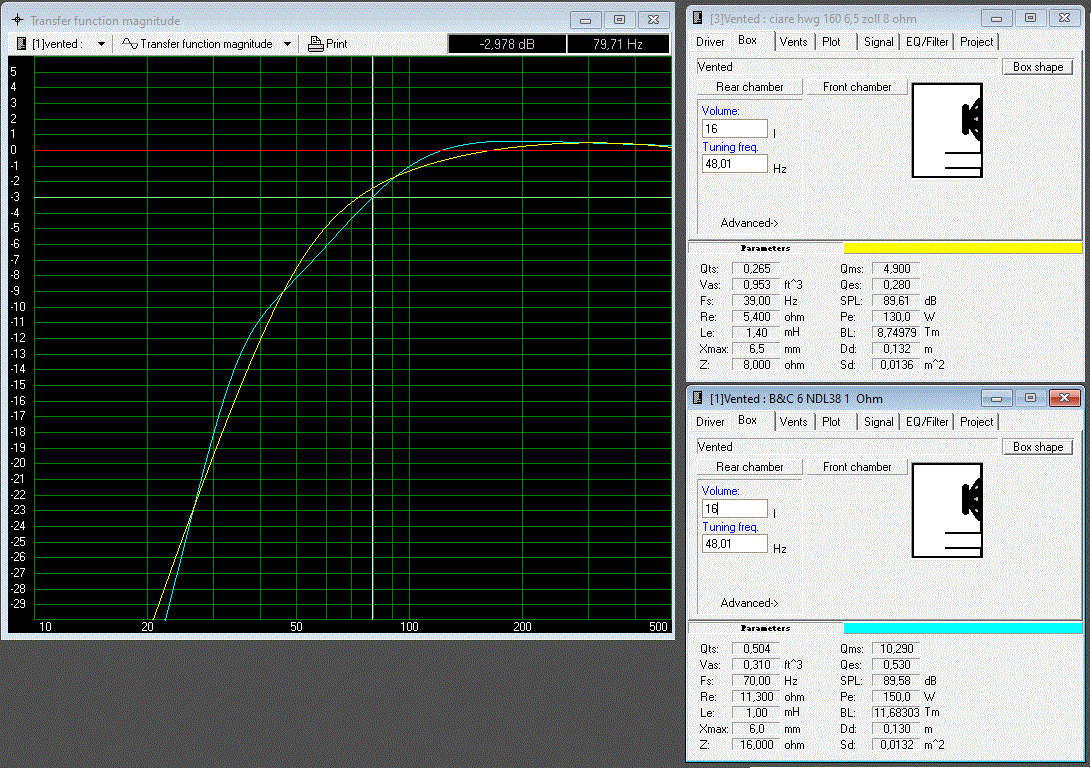Viewport: 1091px width, 768px height.
Task: Click the crosshair icon in graph title bar
Action: pos(17,20)
